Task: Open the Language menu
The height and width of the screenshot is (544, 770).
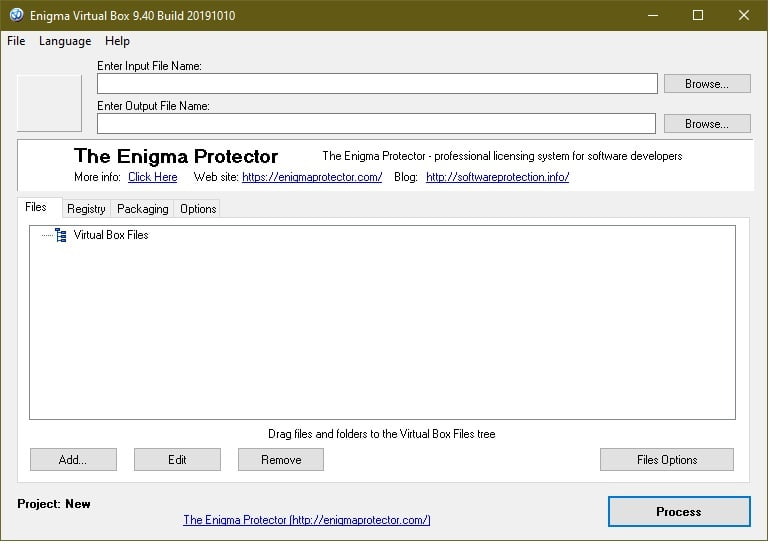Action: coord(65,41)
